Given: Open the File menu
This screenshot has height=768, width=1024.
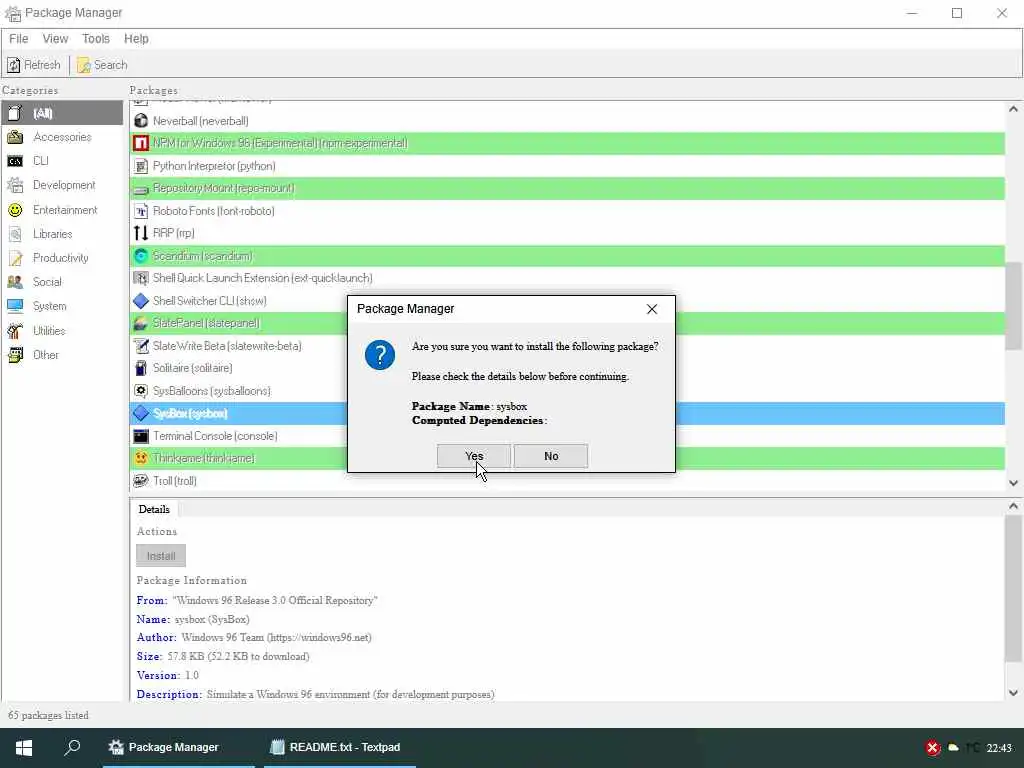Looking at the screenshot, I should point(18,39).
